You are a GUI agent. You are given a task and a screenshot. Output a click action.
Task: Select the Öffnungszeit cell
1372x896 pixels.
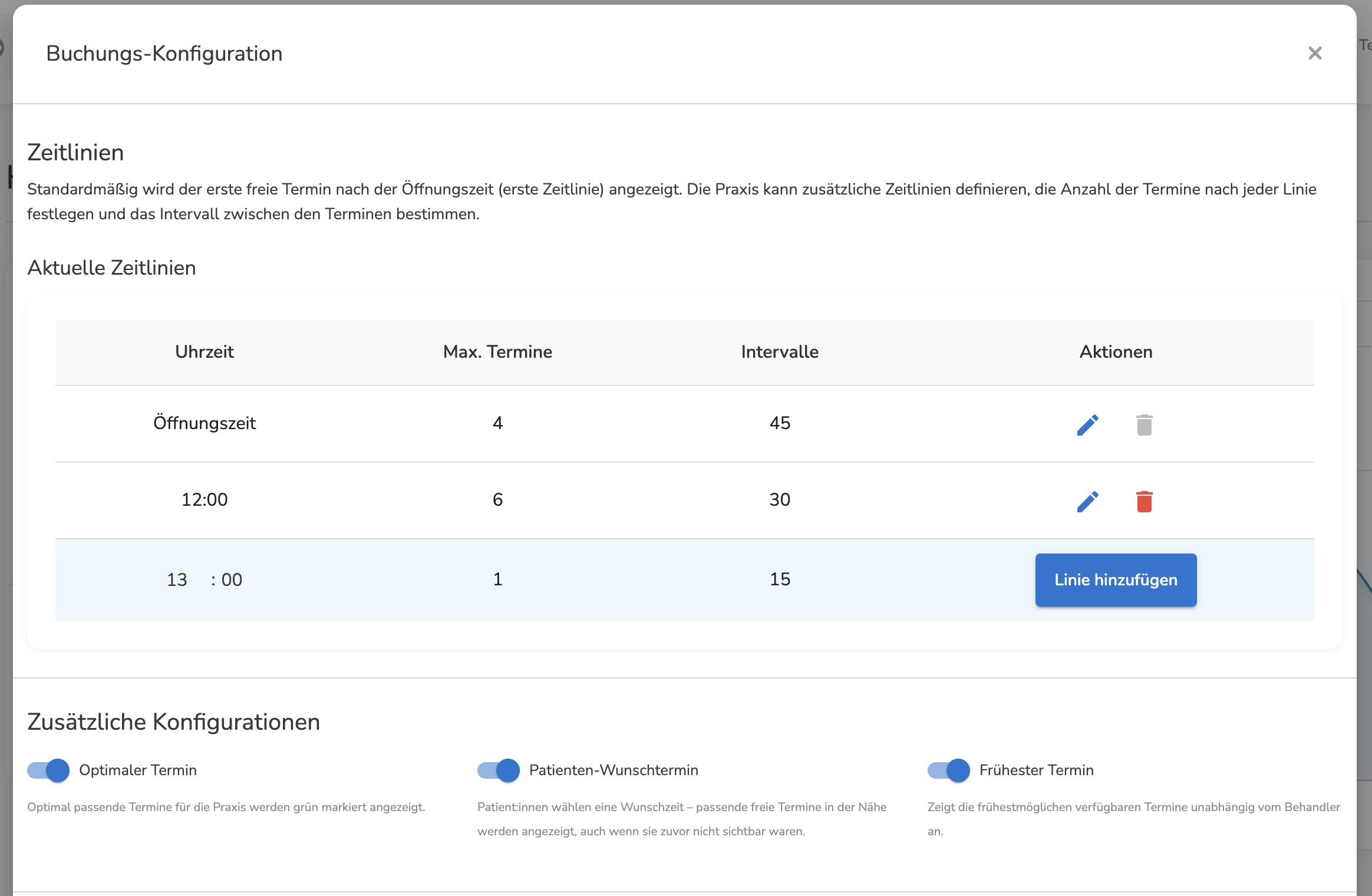pos(205,423)
